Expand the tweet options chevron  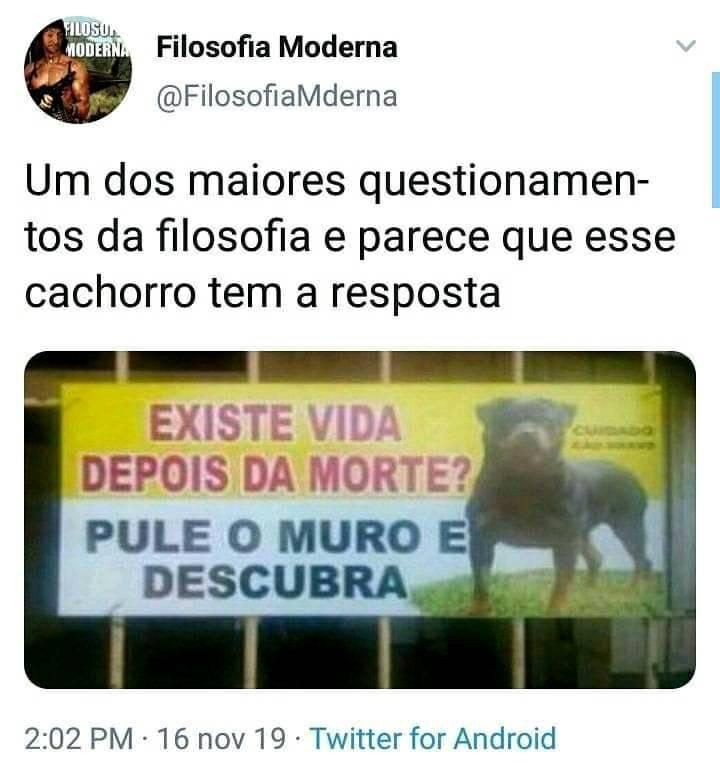coord(685,46)
